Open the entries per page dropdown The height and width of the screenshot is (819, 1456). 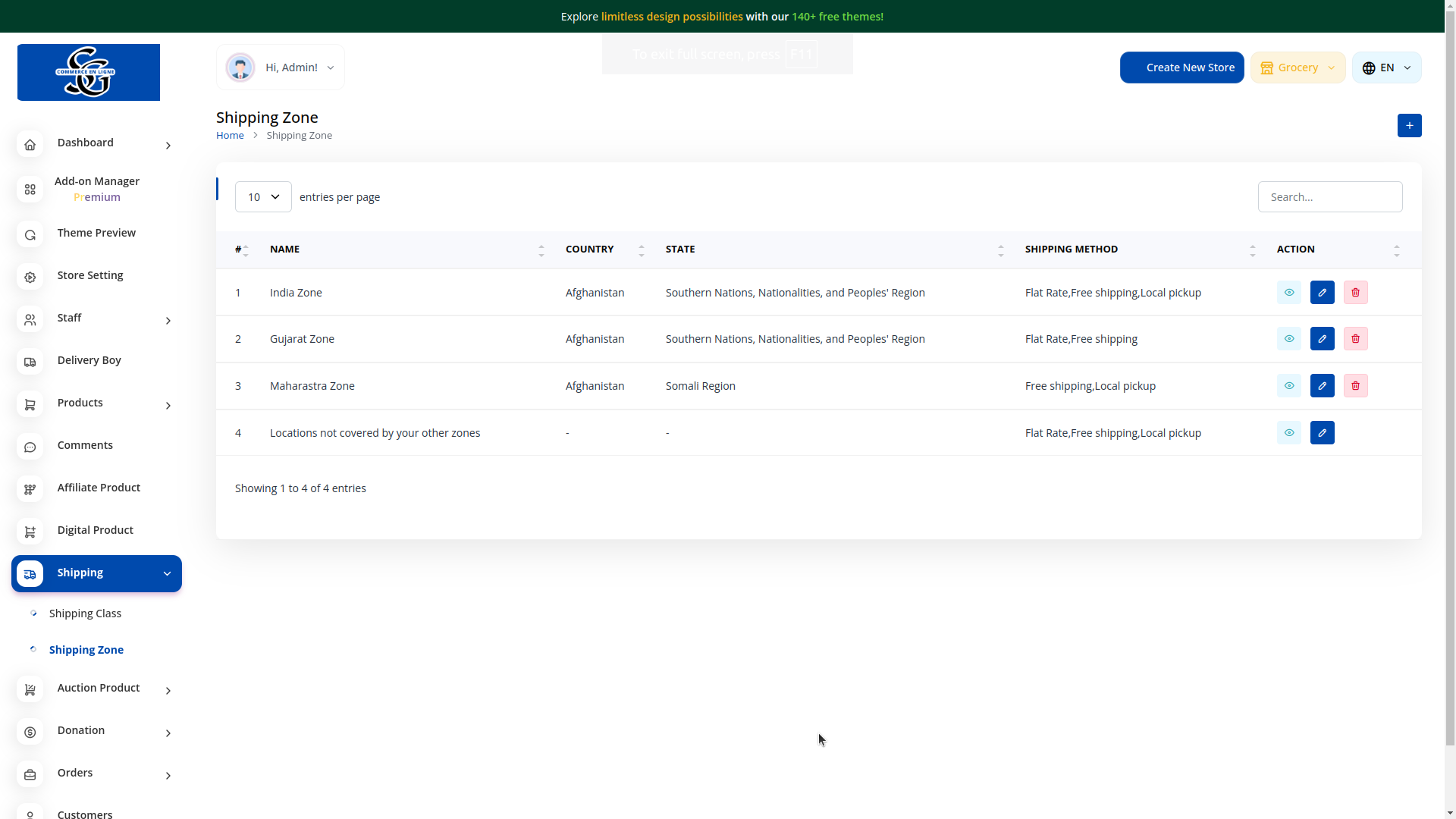coord(263,197)
